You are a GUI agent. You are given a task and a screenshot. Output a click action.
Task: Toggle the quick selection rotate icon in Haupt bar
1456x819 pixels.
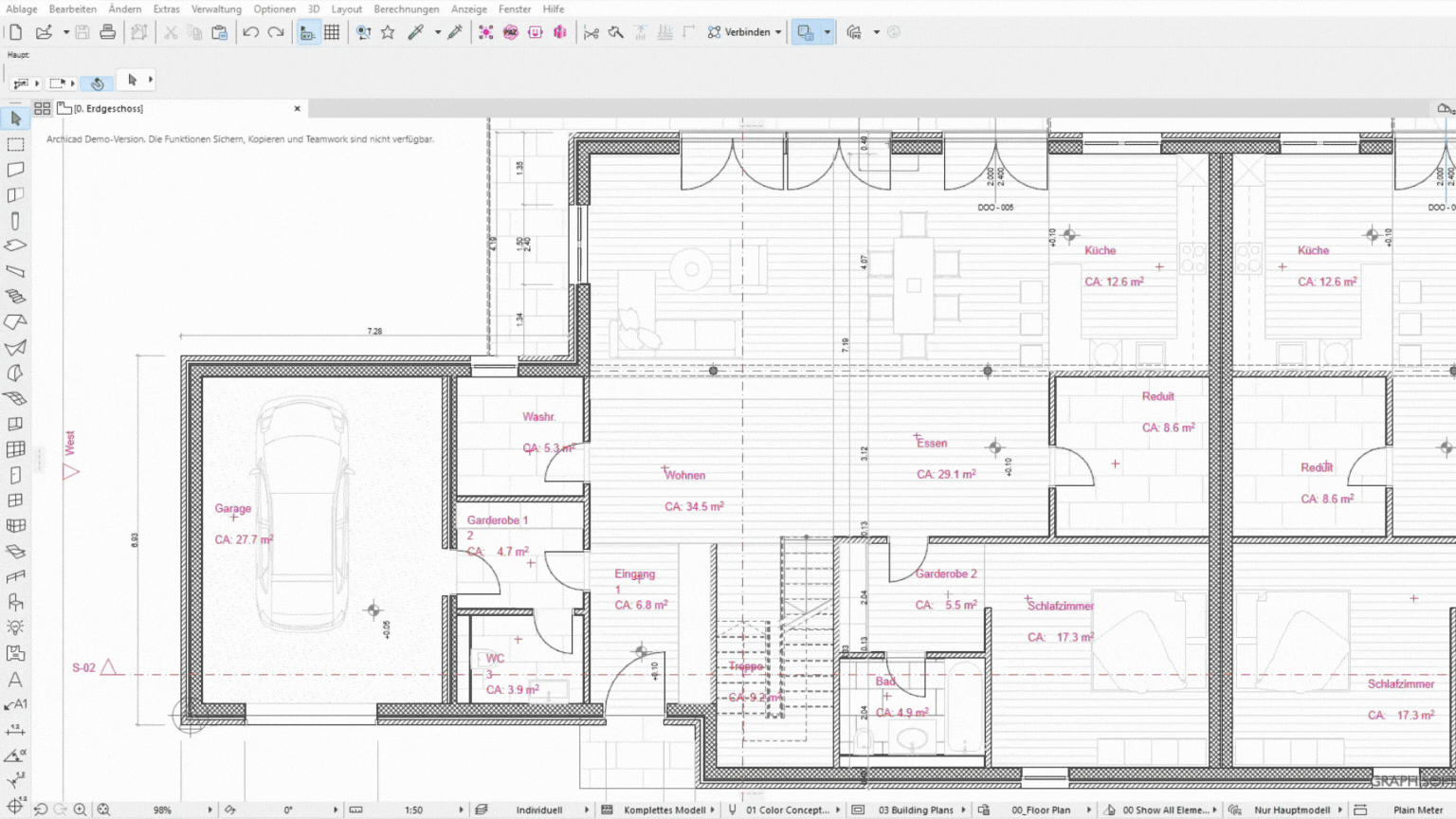[x=97, y=83]
